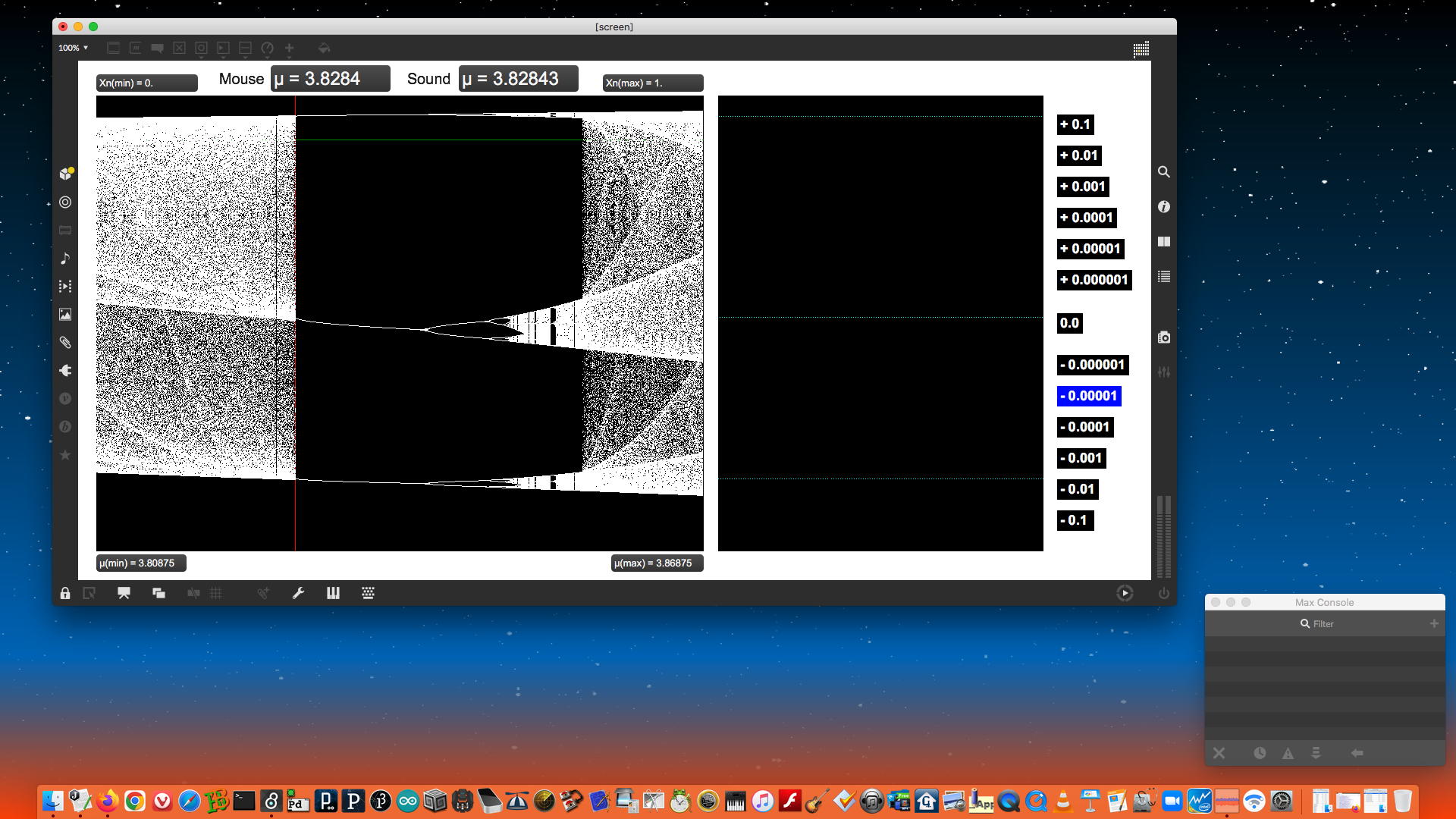Open the packages browser cube icon
Image resolution: width=1456 pixels, height=819 pixels.
click(66, 174)
